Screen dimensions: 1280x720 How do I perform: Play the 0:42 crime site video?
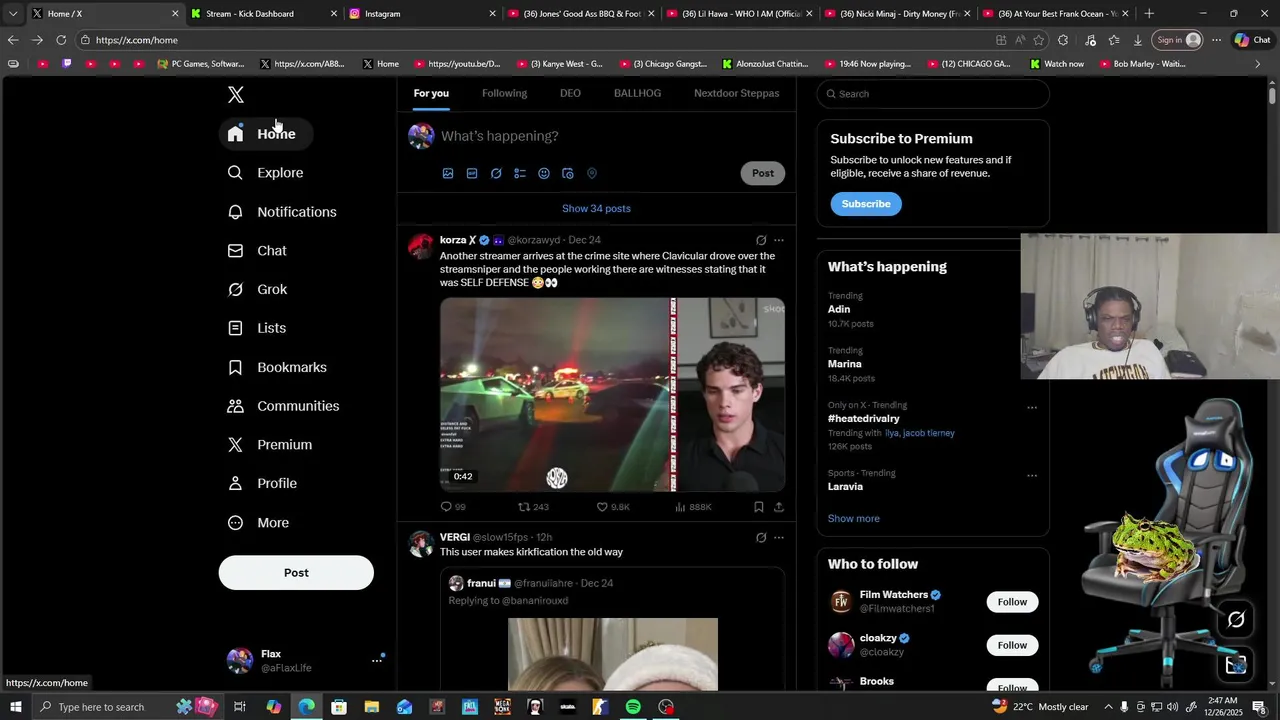(612, 394)
